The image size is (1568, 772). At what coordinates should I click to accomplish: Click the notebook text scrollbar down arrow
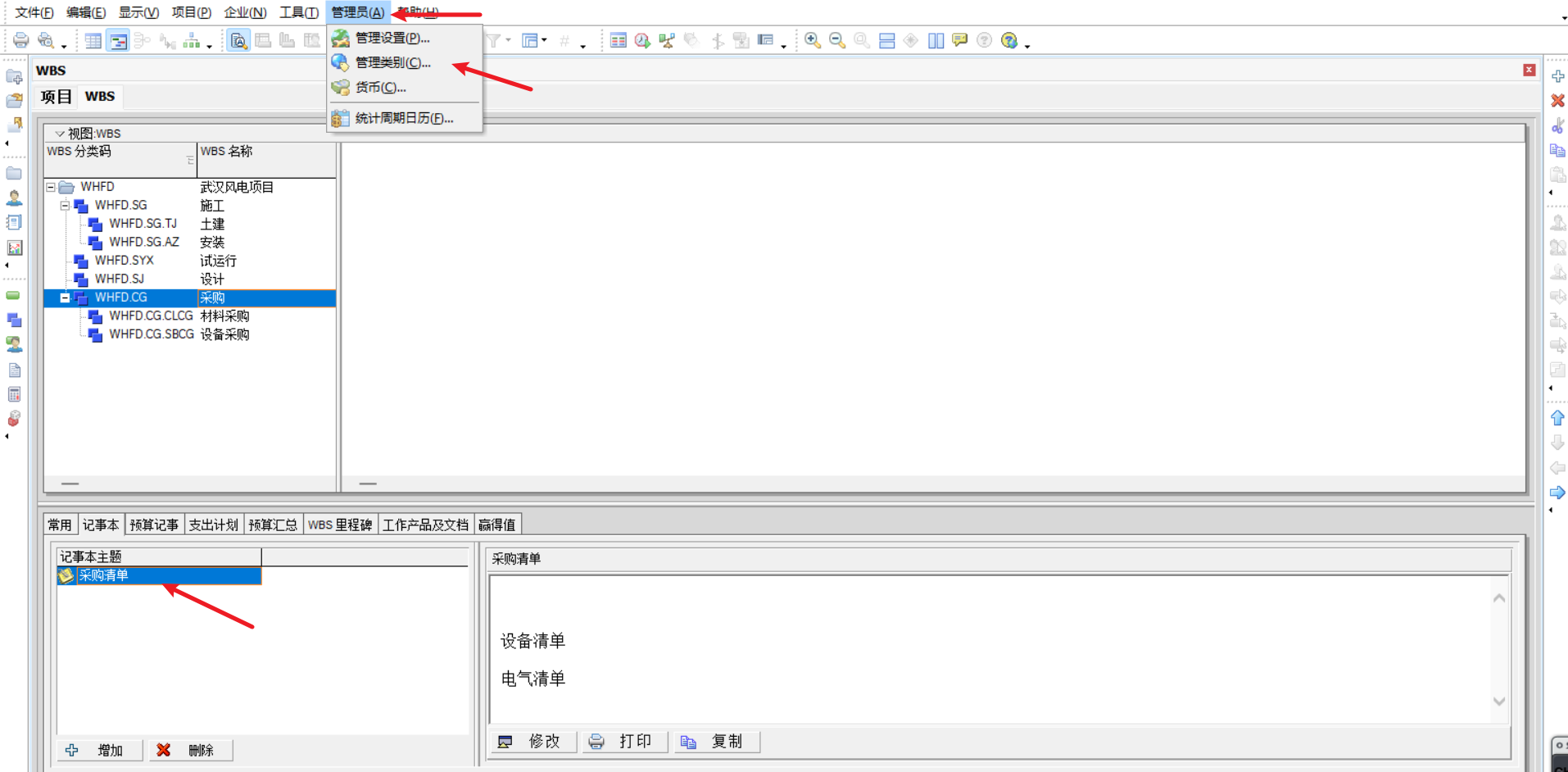point(1498,702)
